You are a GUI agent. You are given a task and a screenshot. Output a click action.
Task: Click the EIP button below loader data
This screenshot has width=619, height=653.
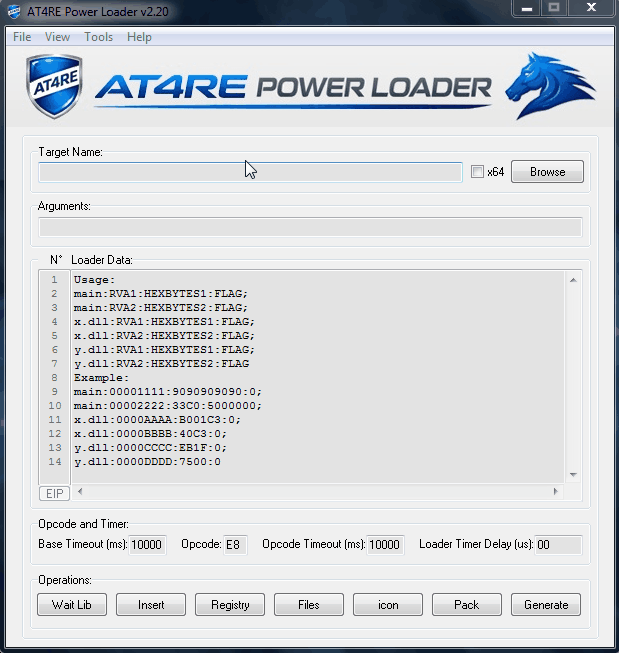click(54, 493)
